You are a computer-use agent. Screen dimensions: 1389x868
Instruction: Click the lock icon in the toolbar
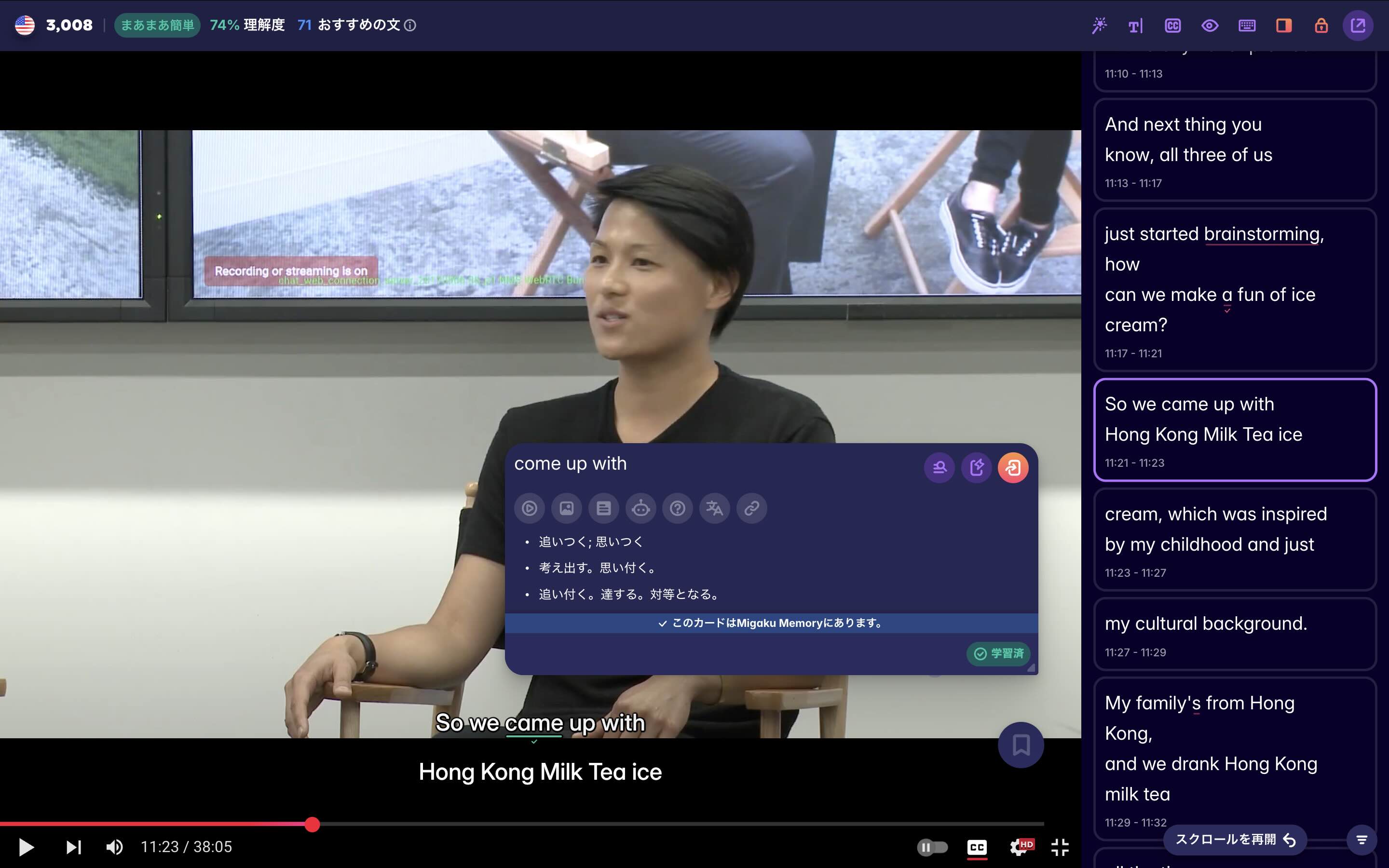[1321, 25]
